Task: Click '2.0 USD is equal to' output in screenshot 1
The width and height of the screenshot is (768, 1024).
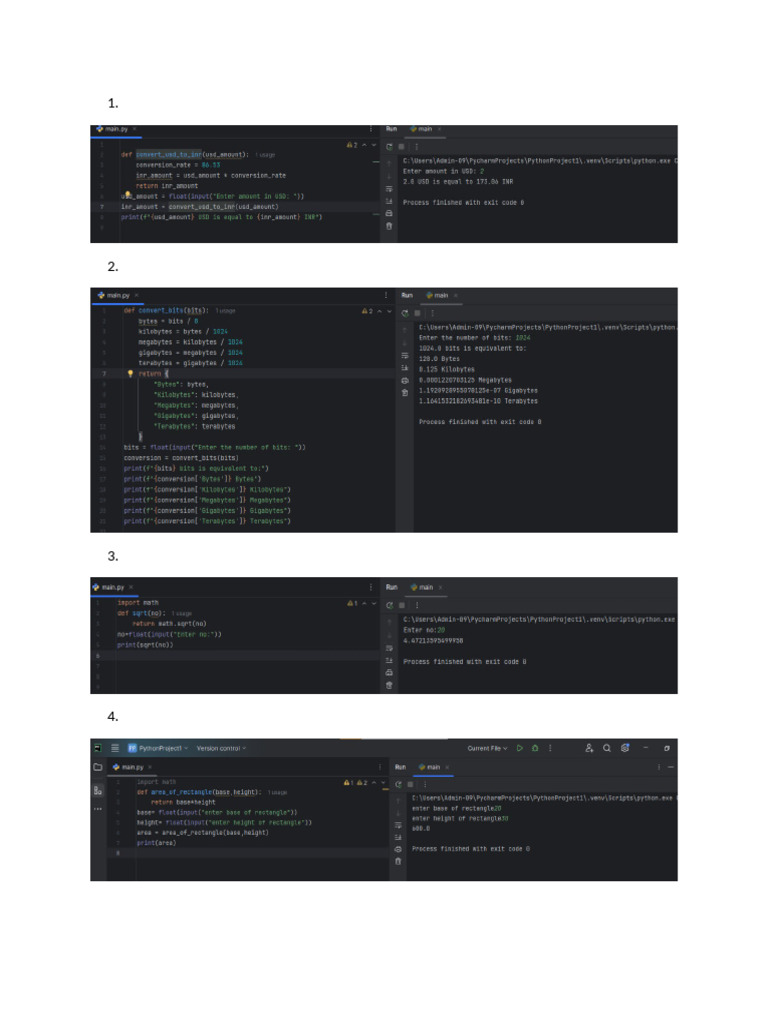Action: [458, 182]
